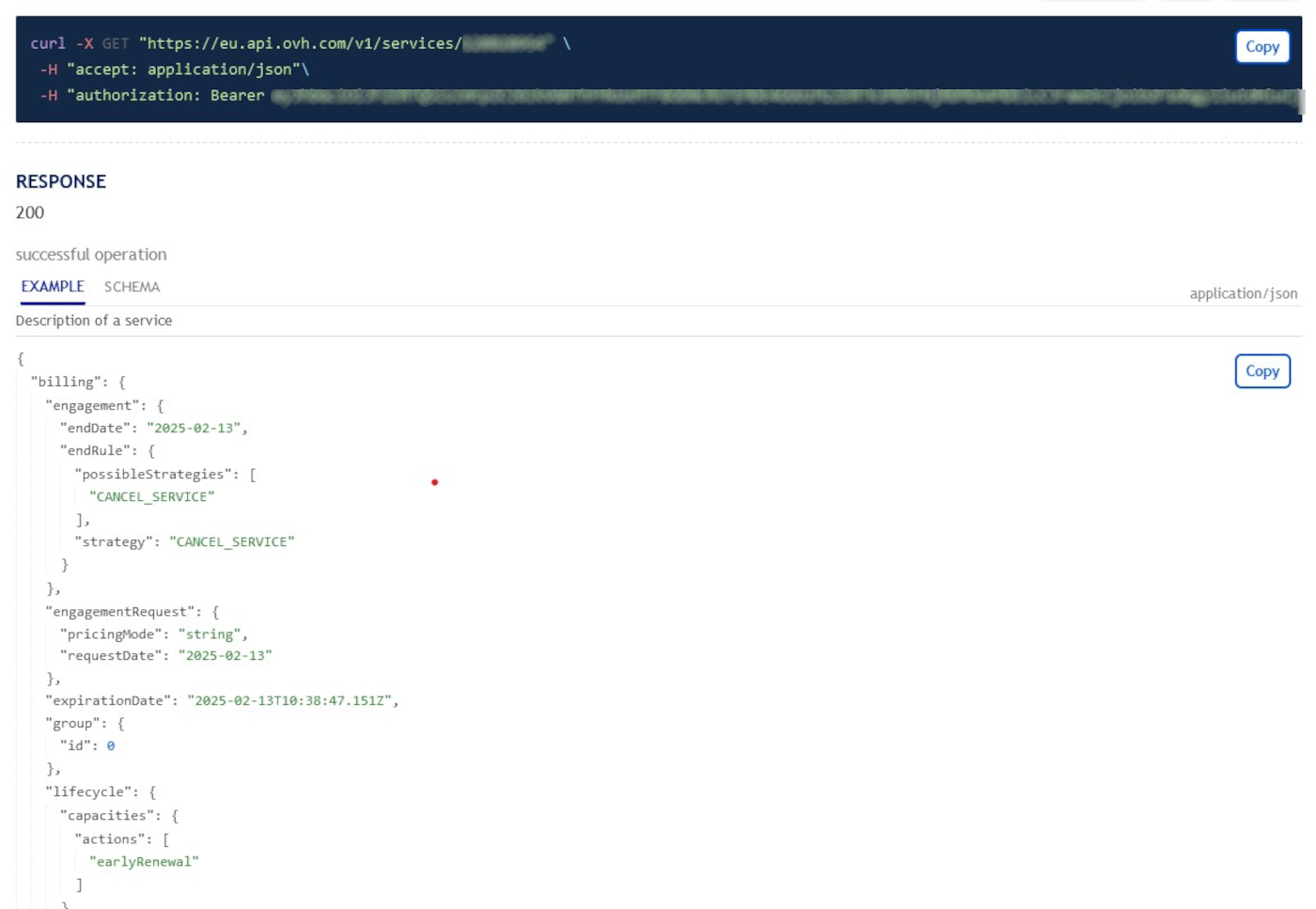Click the eu.api.ovh.com request URL
The height and width of the screenshot is (909, 1316).
tap(301, 44)
